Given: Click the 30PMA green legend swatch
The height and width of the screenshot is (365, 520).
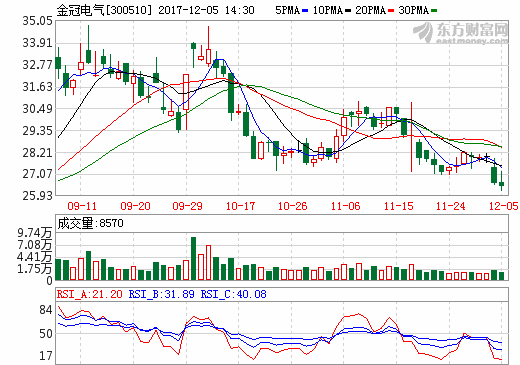Looking at the screenshot, I should (434, 11).
